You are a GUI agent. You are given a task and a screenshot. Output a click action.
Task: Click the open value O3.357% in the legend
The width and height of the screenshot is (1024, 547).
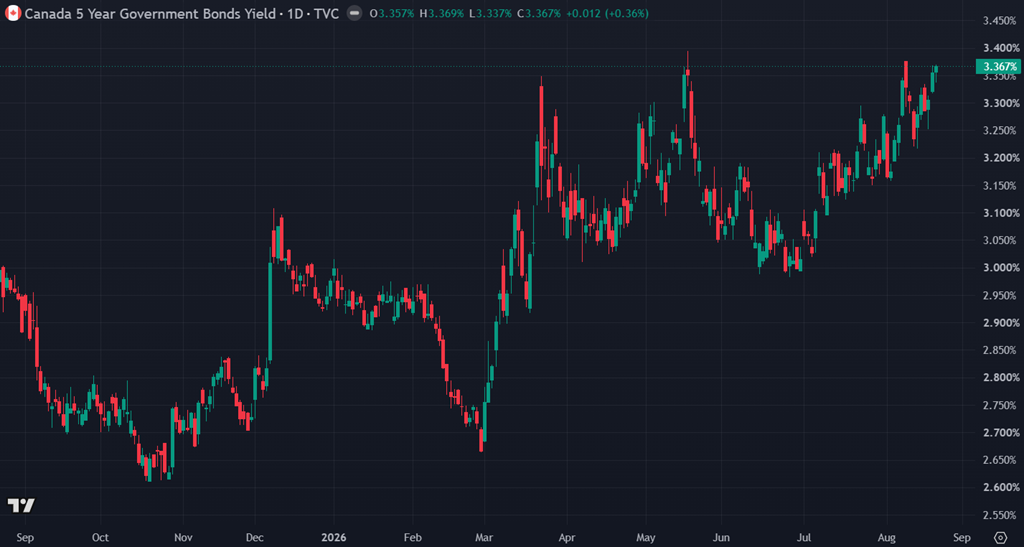[392, 13]
